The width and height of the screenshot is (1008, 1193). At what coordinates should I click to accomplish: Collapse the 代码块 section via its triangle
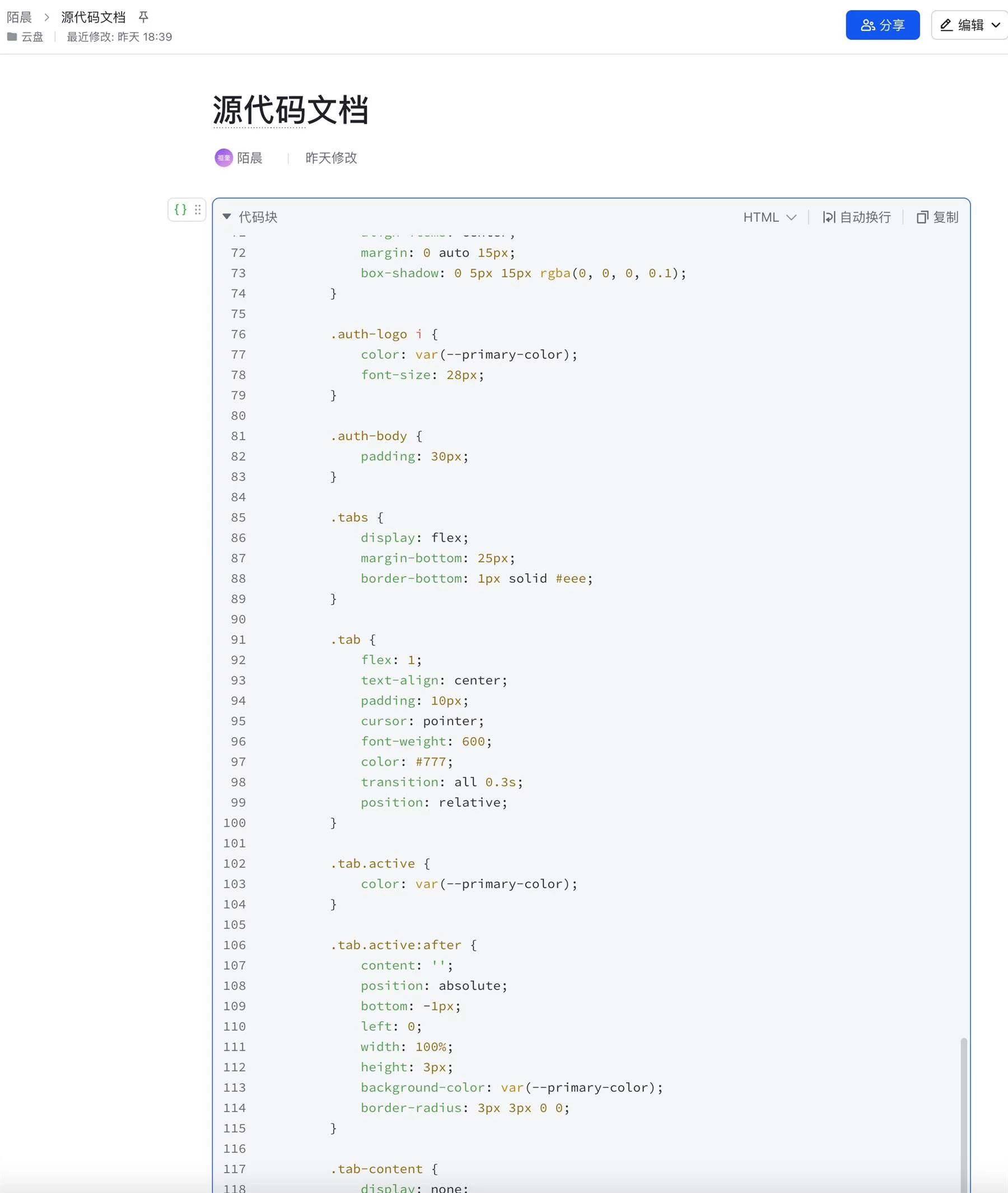coord(227,217)
